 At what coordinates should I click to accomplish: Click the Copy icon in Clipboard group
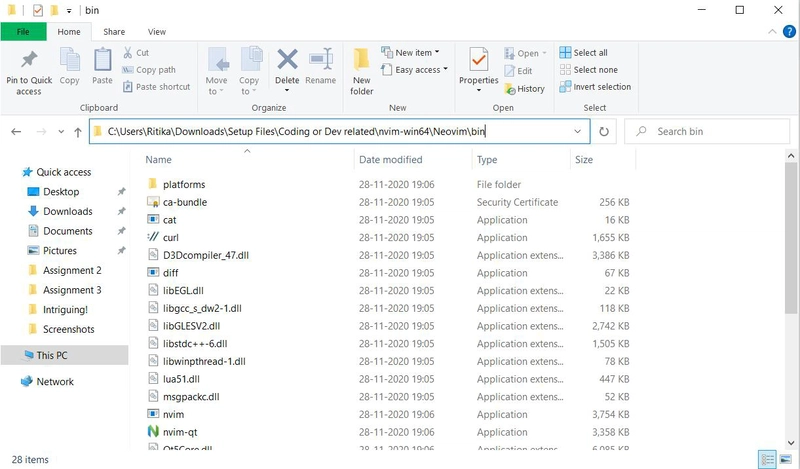pos(69,60)
